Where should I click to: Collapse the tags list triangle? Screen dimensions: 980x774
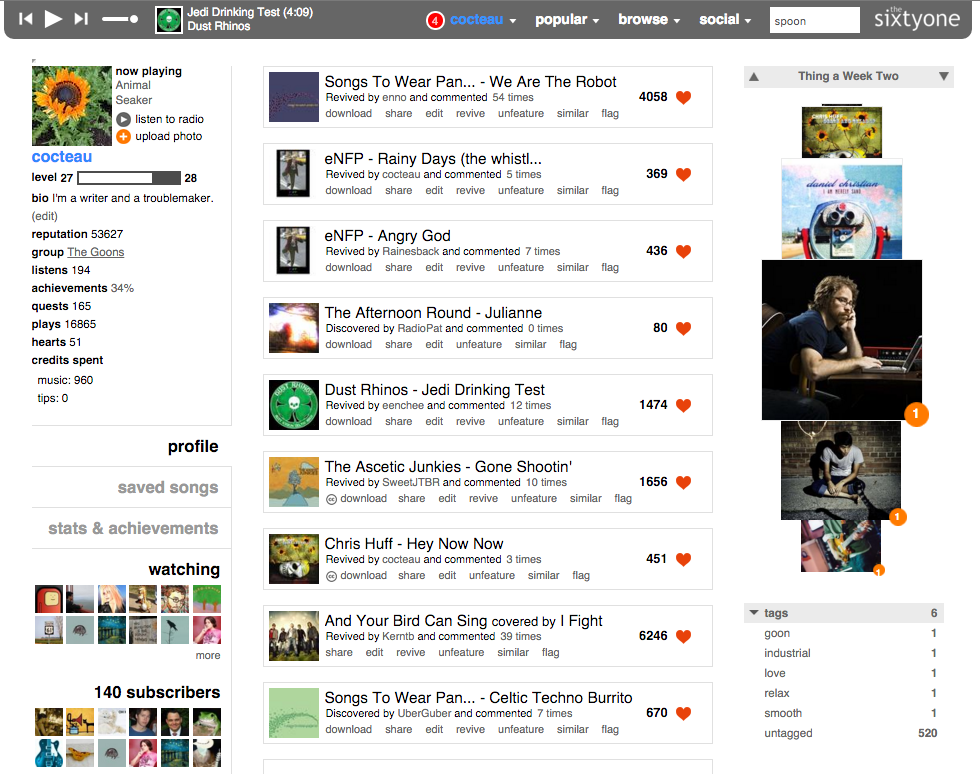[754, 613]
